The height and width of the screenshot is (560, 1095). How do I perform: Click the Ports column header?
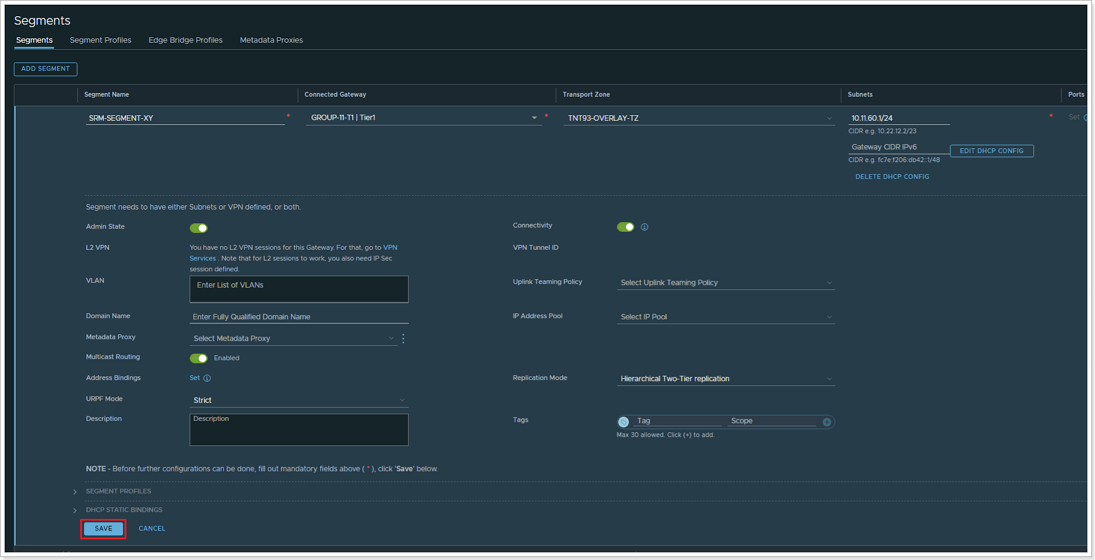tap(1076, 95)
